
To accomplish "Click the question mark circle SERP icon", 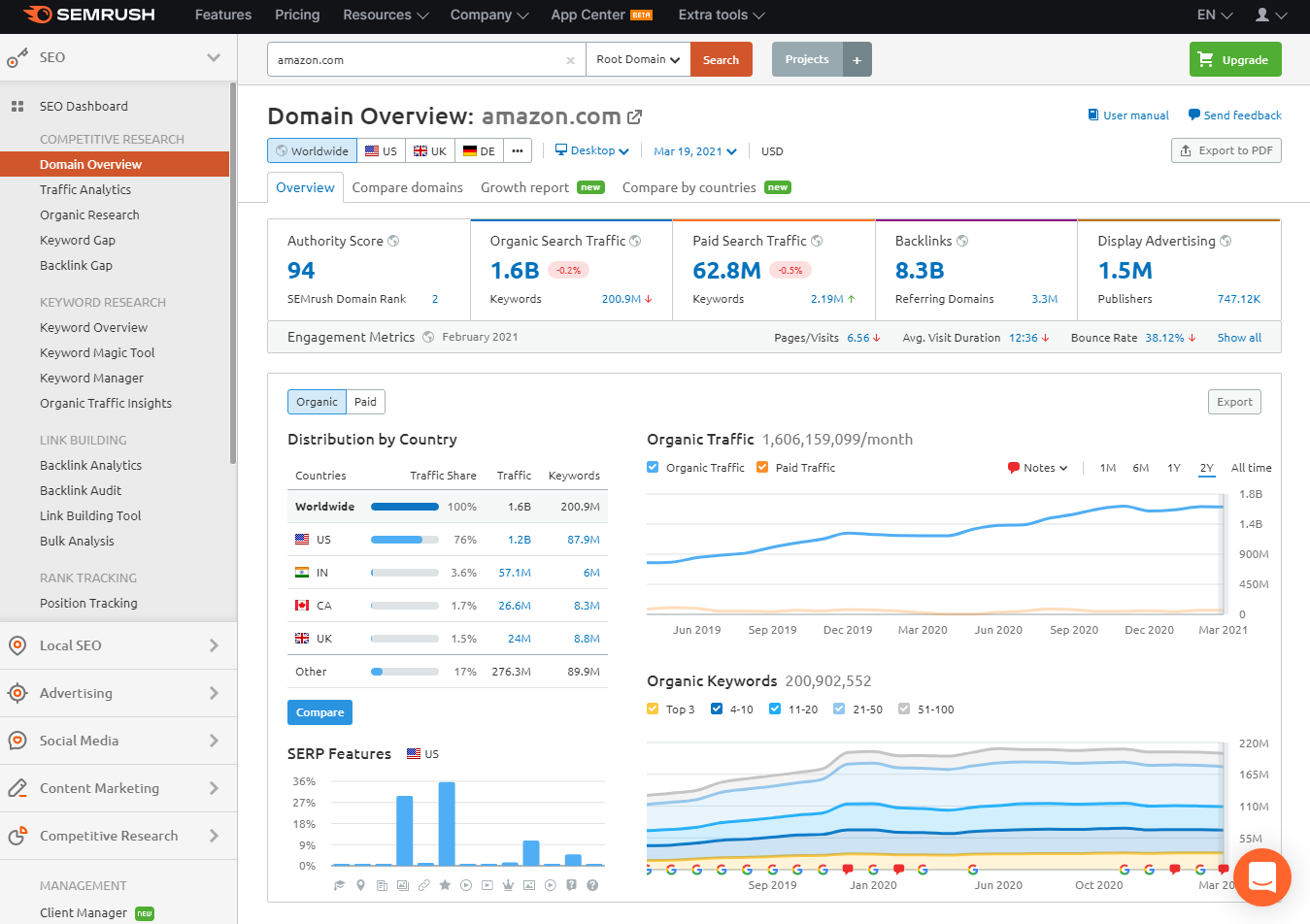I will pyautogui.click(x=592, y=885).
